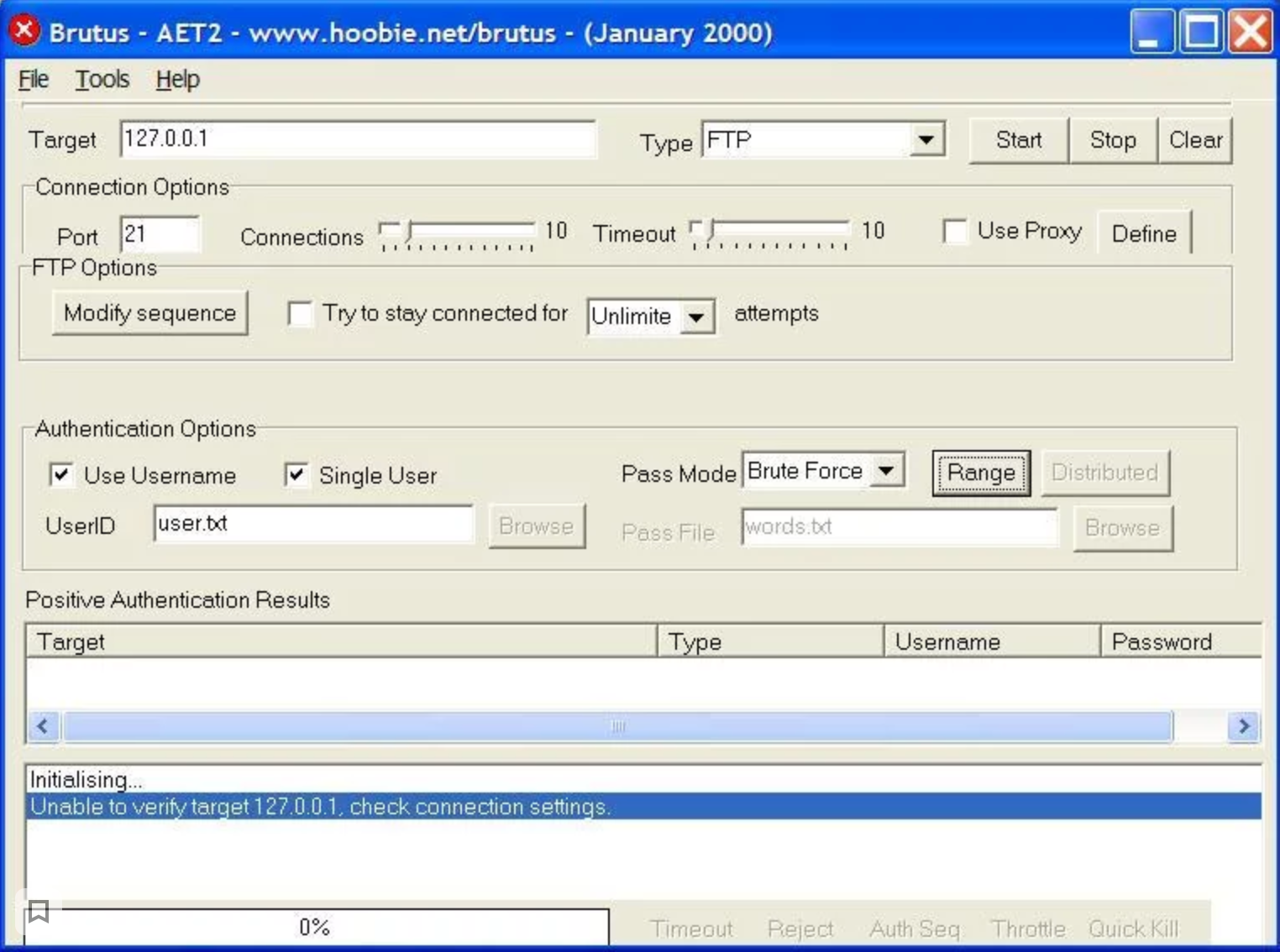The width and height of the screenshot is (1280, 952).
Task: Uncheck the Use Username checkbox
Action: click(61, 475)
